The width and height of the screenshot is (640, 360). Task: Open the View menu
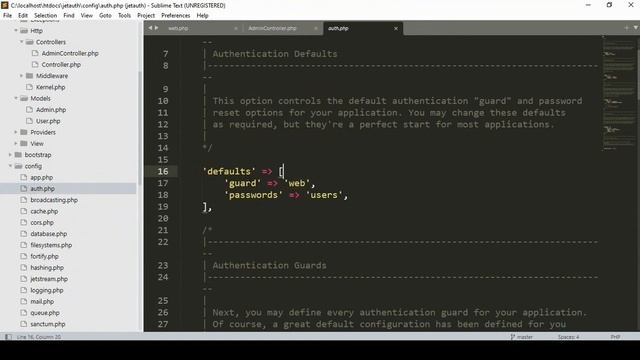point(87,16)
